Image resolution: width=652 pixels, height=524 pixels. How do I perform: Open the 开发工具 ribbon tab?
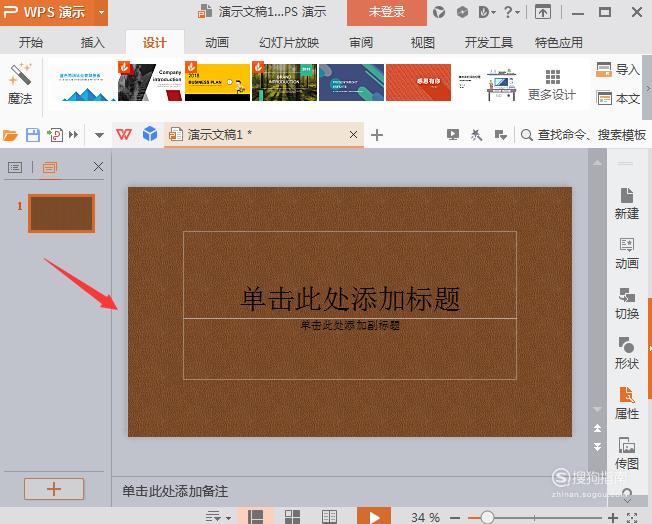[489, 42]
